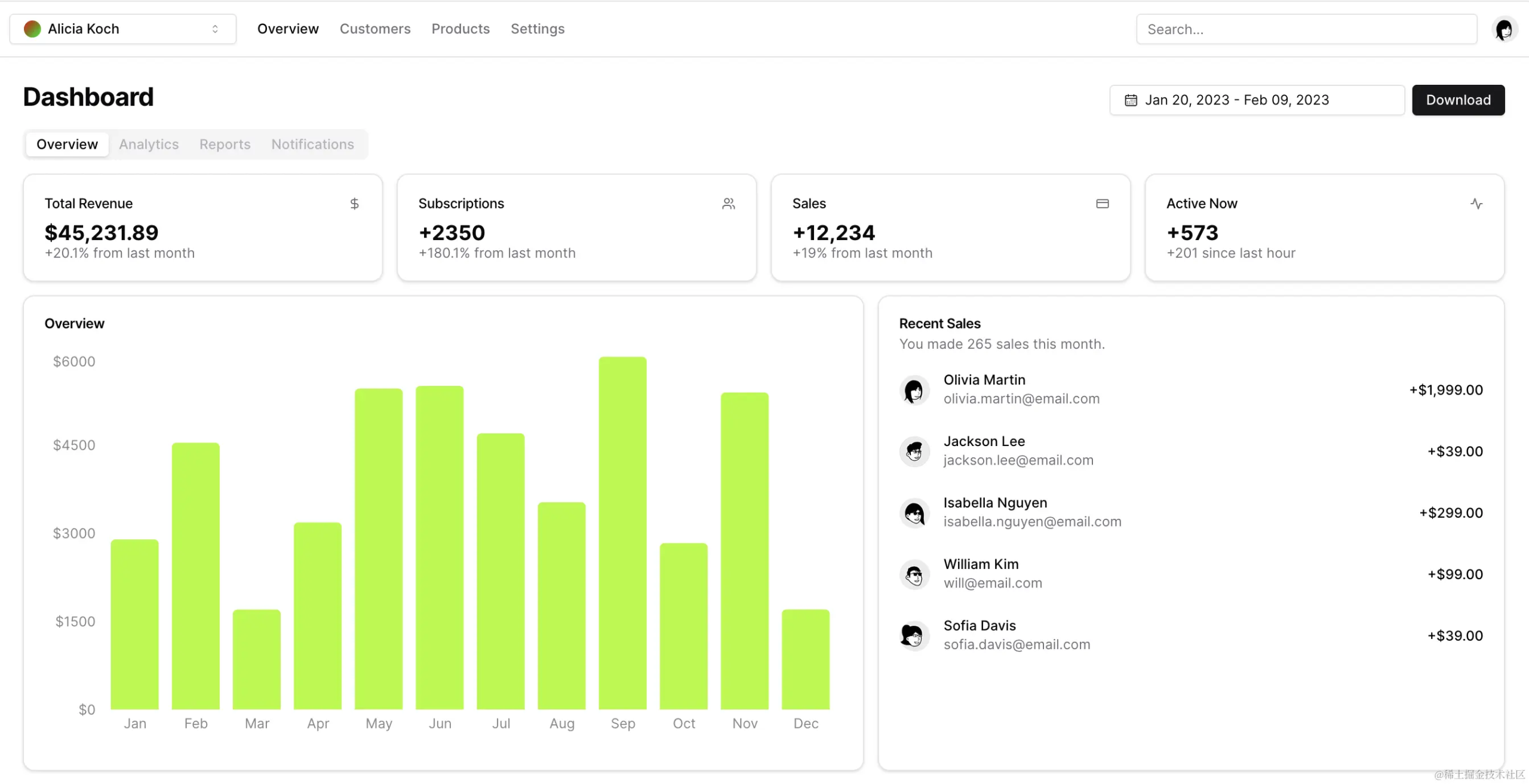Viewport: 1529px width, 784px height.
Task: Expand the team switcher chevron arrows
Action: tap(215, 29)
